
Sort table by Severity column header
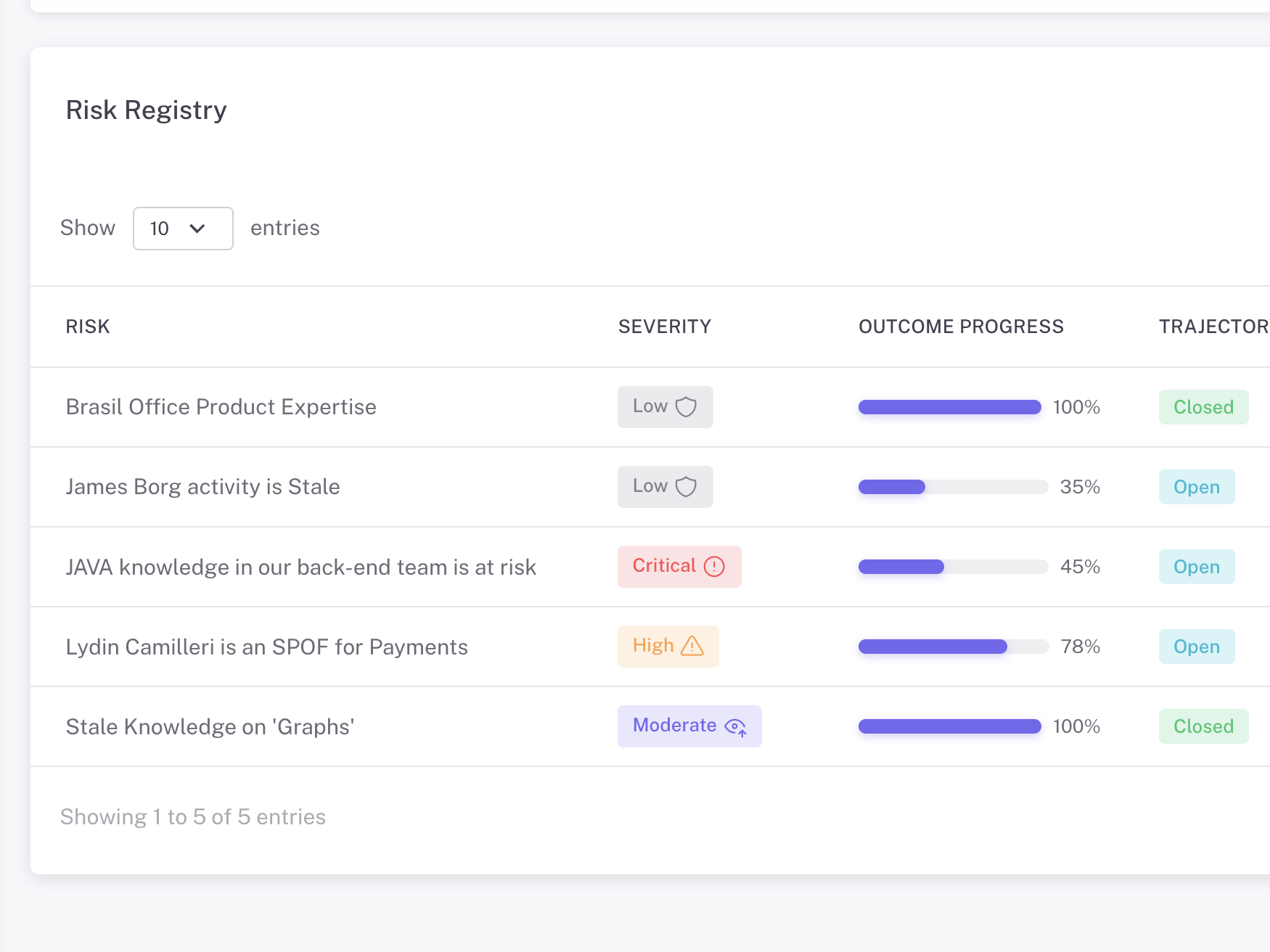click(664, 327)
